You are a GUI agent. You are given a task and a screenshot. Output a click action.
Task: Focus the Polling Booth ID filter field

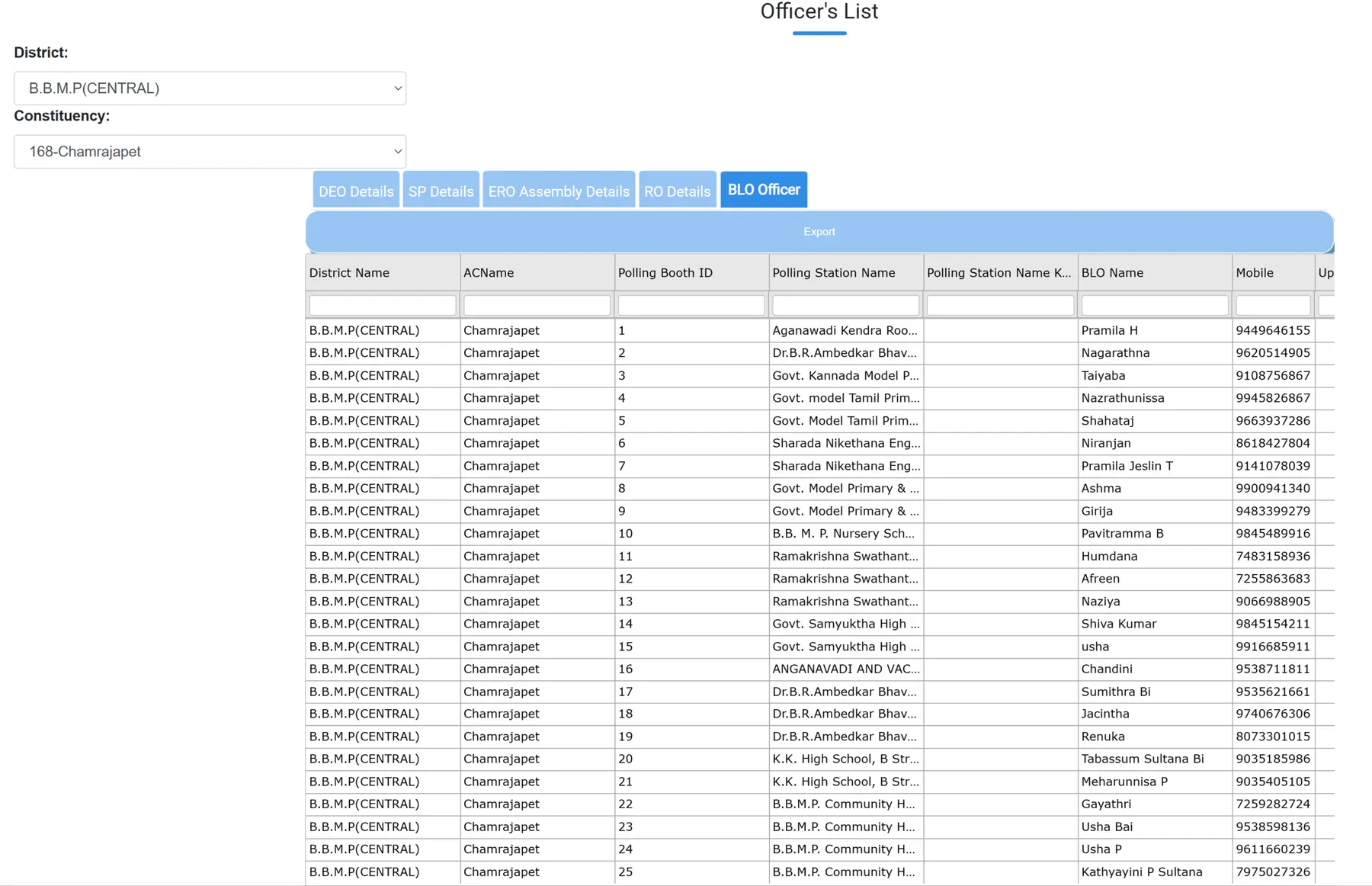coord(691,305)
